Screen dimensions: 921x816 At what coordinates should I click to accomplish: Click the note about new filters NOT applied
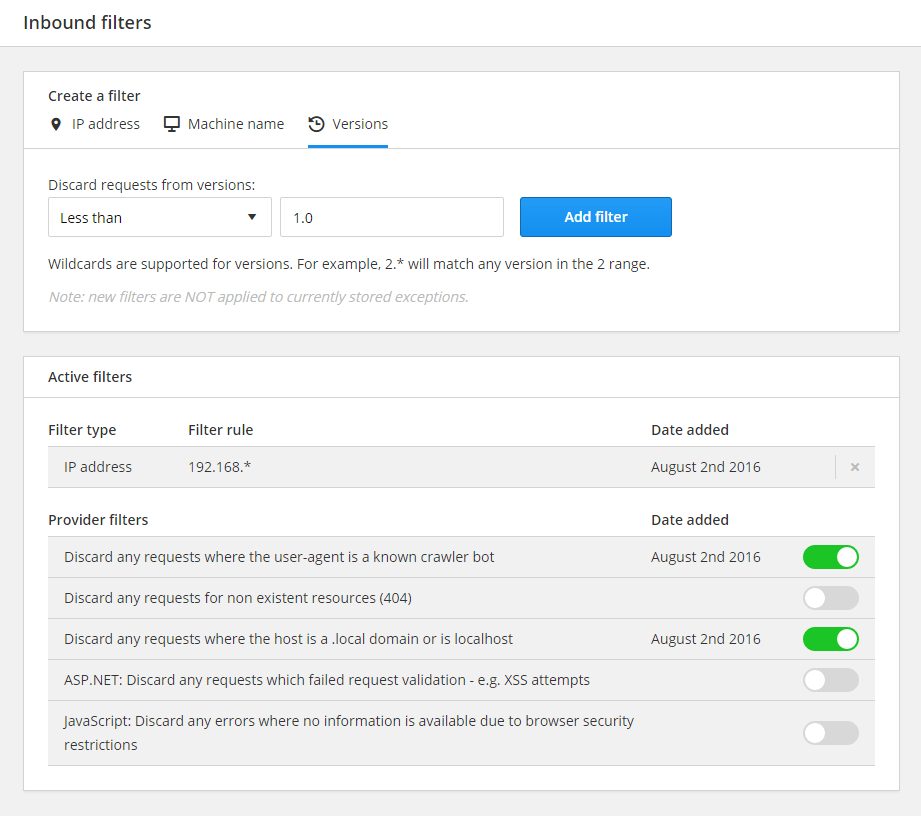click(x=258, y=297)
